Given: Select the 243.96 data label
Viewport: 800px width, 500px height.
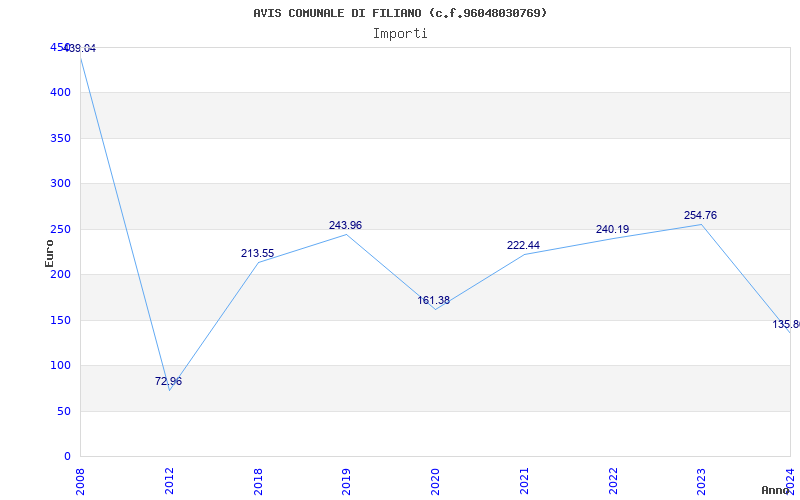Looking at the screenshot, I should tap(345, 225).
